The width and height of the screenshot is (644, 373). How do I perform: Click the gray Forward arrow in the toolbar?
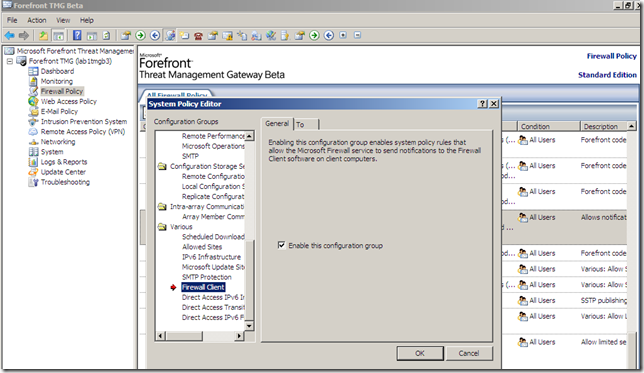click(24, 36)
